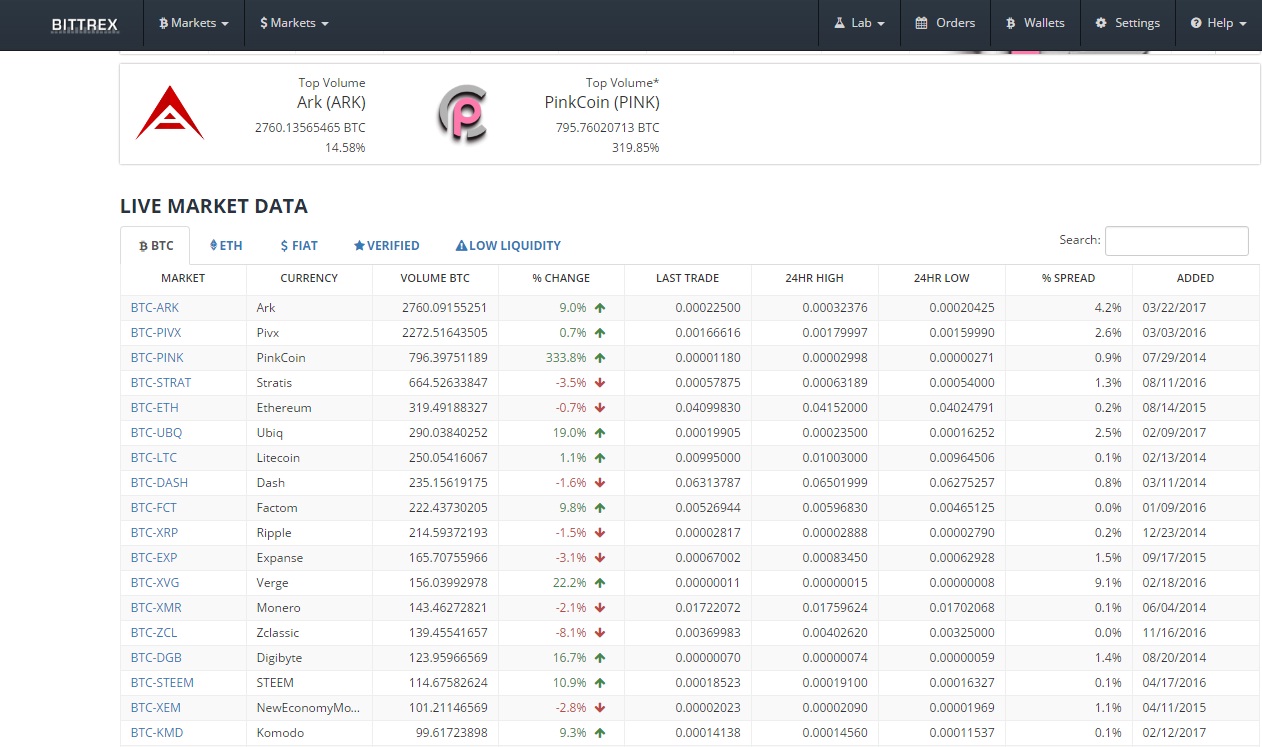1262x747 pixels.
Task: Open the Wallets page
Action: pos(1035,23)
